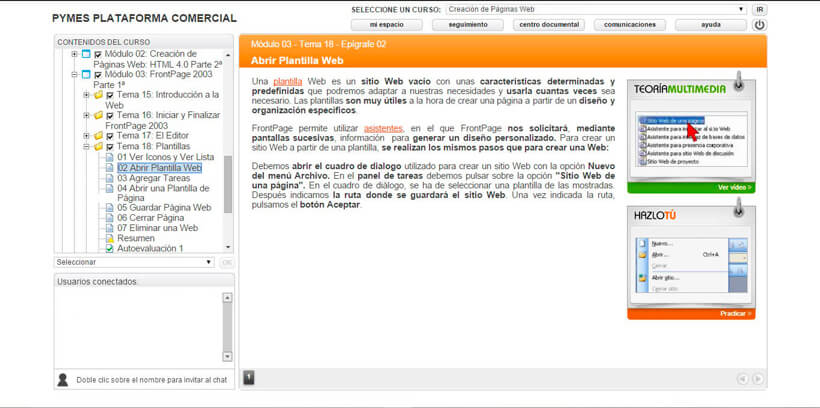Go to next page arrow
This screenshot has width=820, height=408.
[x=757, y=379]
